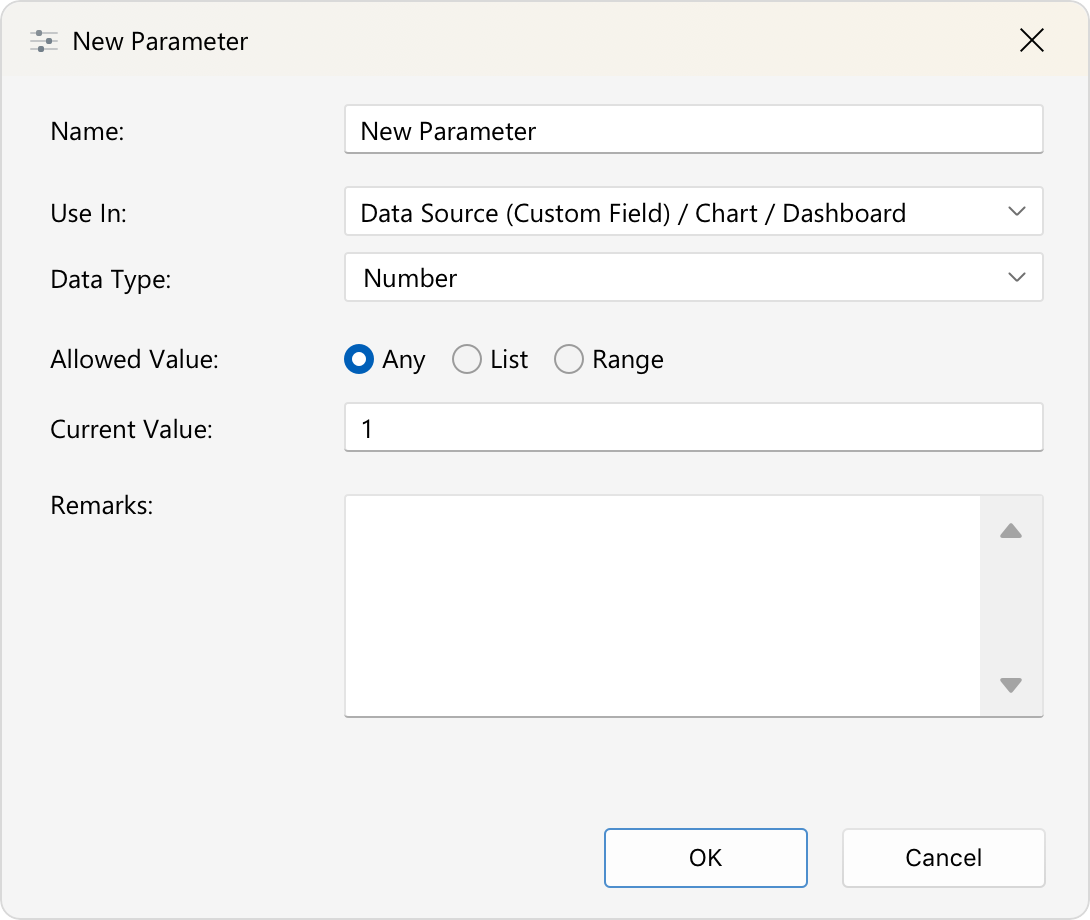The width and height of the screenshot is (1090, 920).
Task: Click the parameter sliders icon in title bar
Action: (x=44, y=41)
